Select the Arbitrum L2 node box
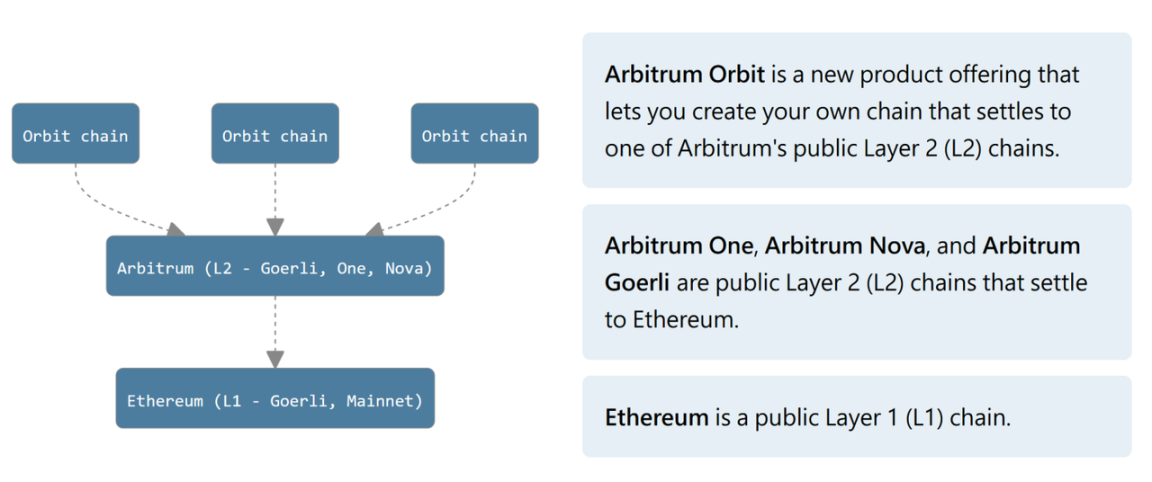This screenshot has width=1152, height=482. 275,266
